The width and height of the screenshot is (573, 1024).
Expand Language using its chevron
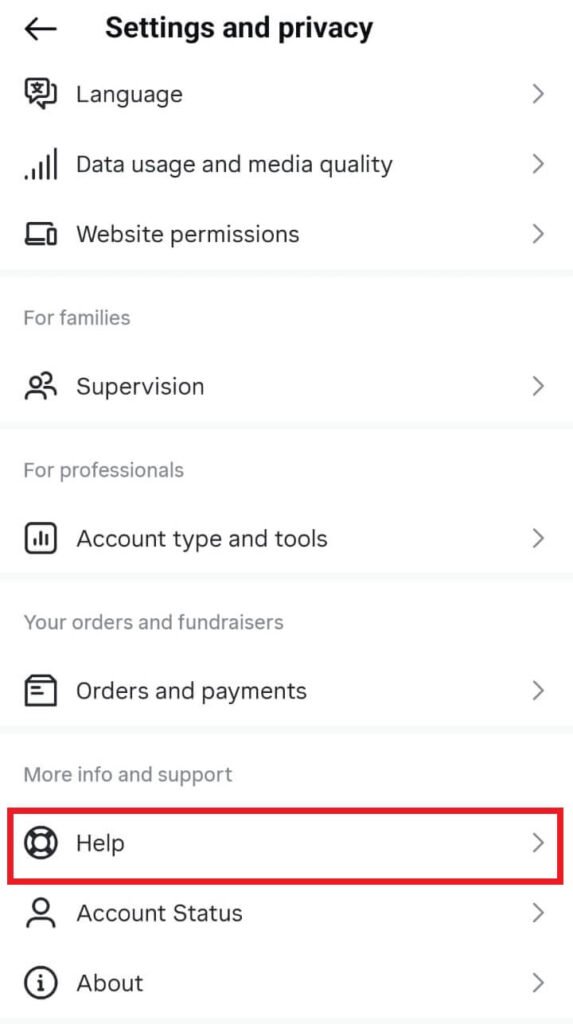pyautogui.click(x=538, y=94)
